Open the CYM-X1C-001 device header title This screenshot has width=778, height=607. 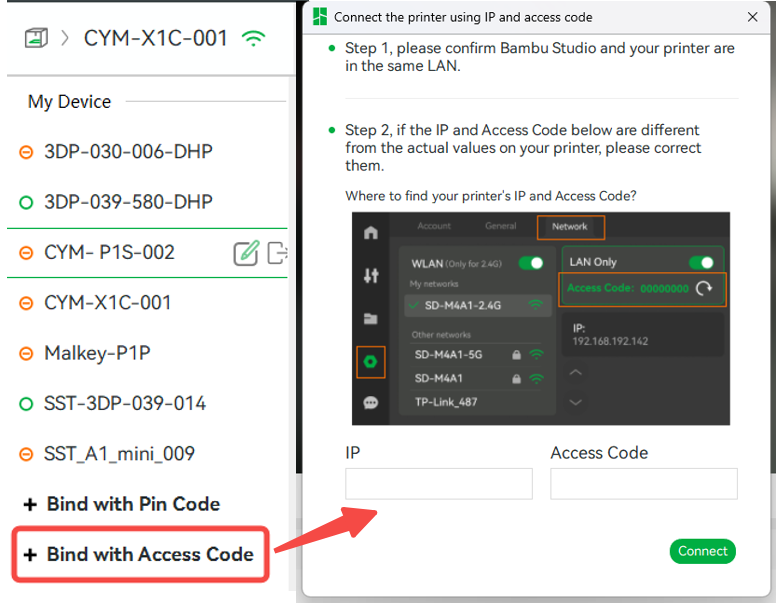tap(155, 38)
